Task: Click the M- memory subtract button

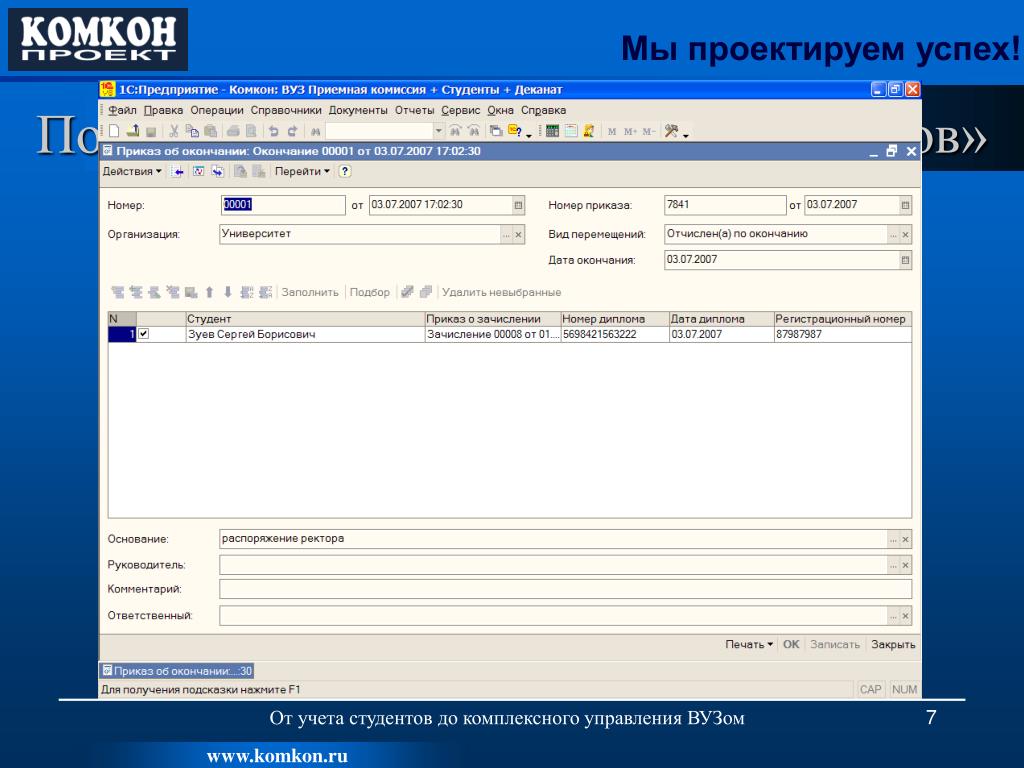Action: (648, 131)
